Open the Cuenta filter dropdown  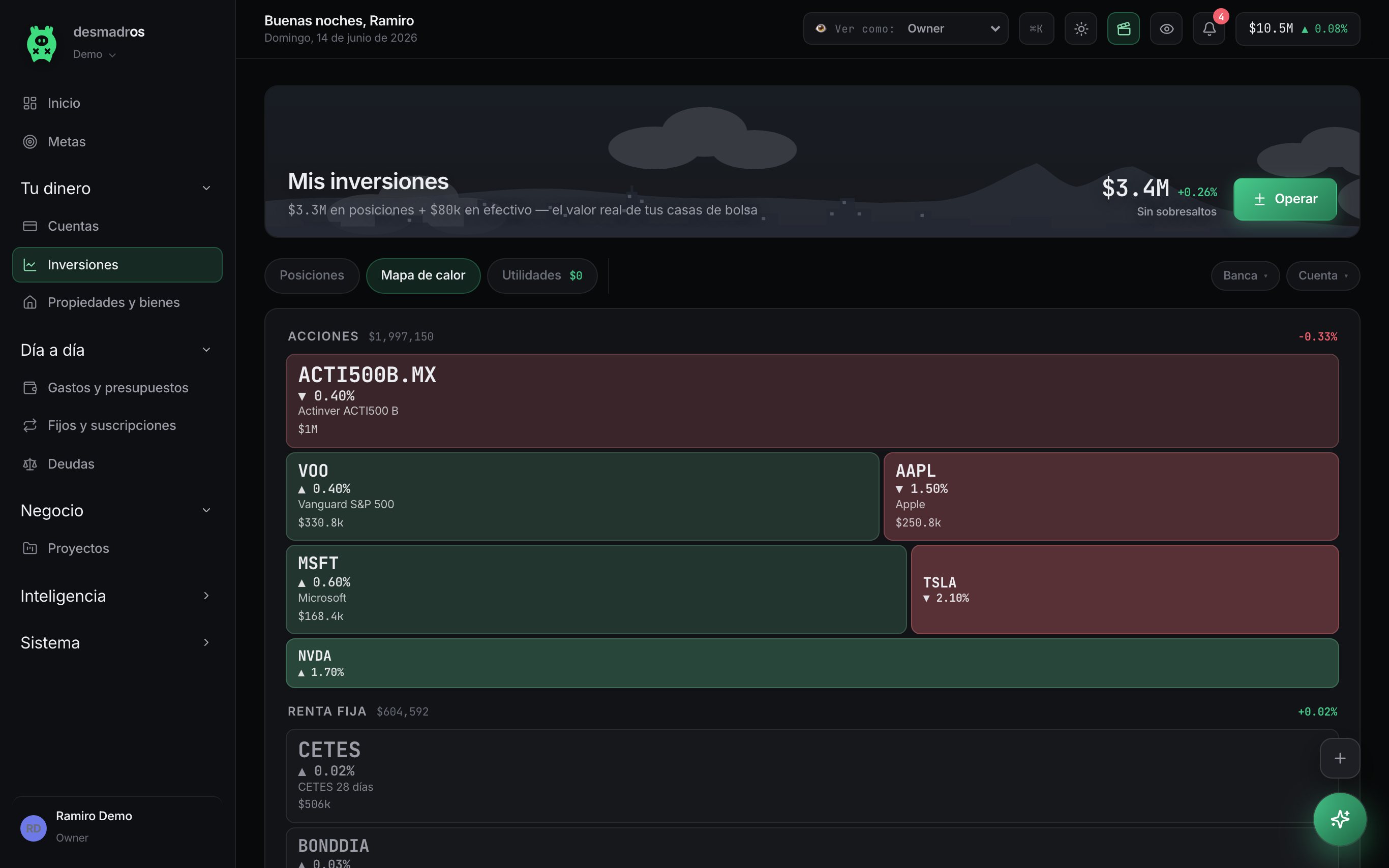1323,276
